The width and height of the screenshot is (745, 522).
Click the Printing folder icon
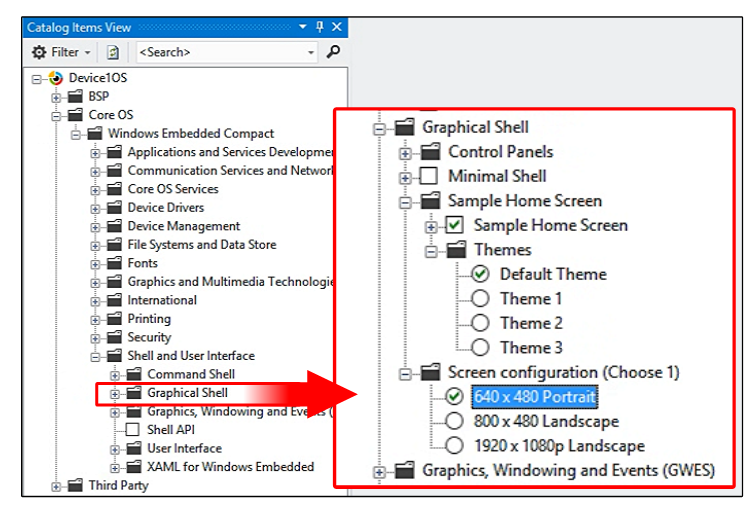[x=114, y=319]
